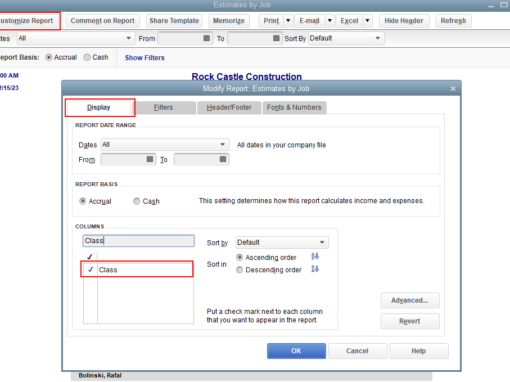510x382 pixels.
Task: Click Cancel in Modify Report dialog
Action: (357, 351)
